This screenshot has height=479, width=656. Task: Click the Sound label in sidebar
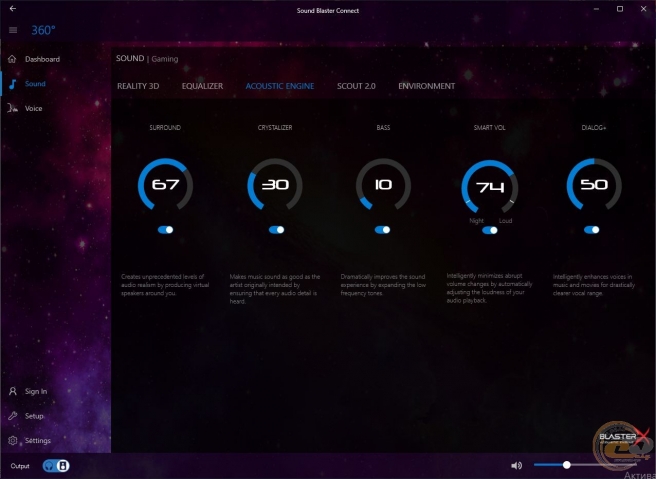[35, 84]
